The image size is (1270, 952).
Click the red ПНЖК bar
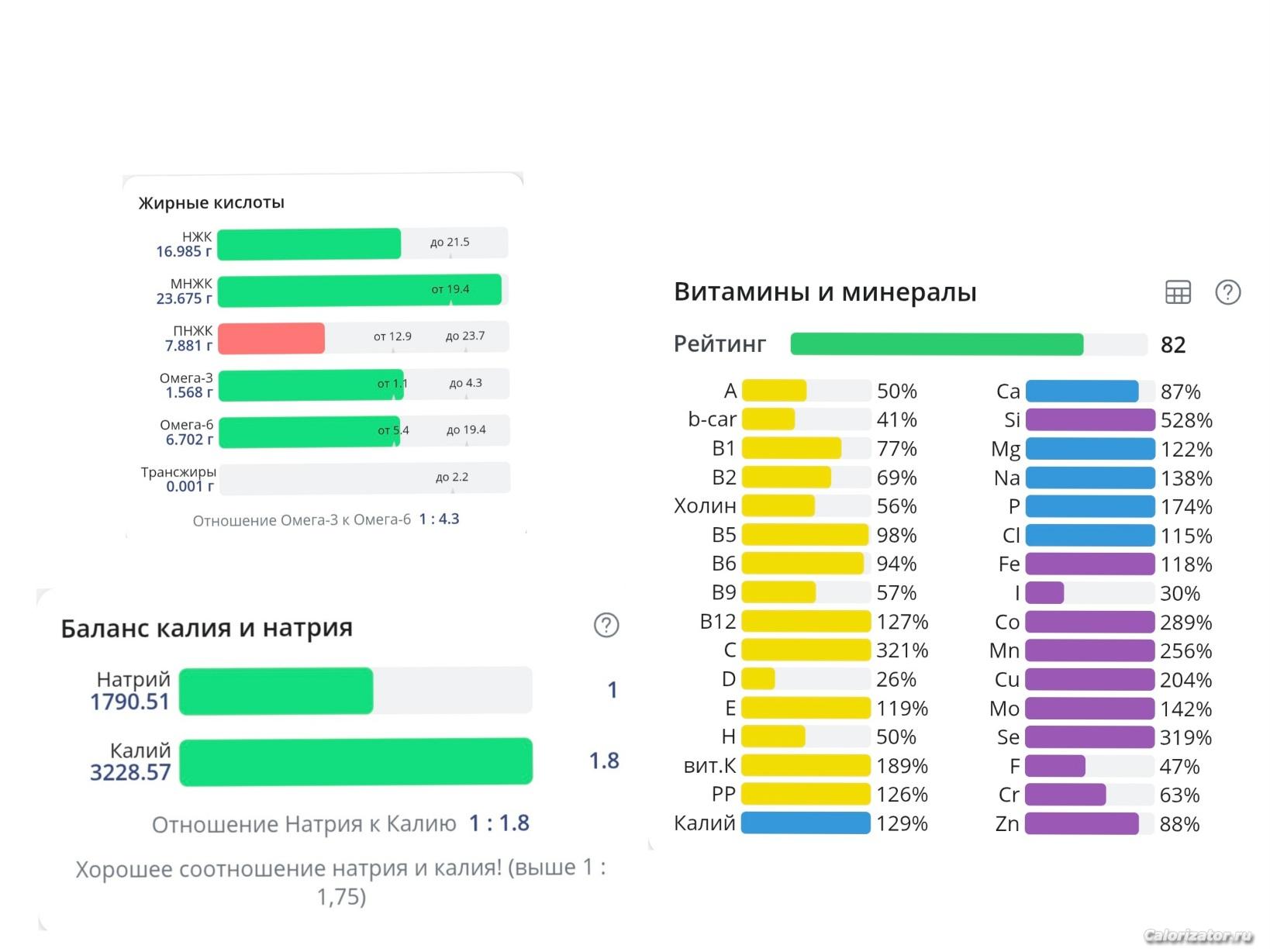tap(271, 338)
